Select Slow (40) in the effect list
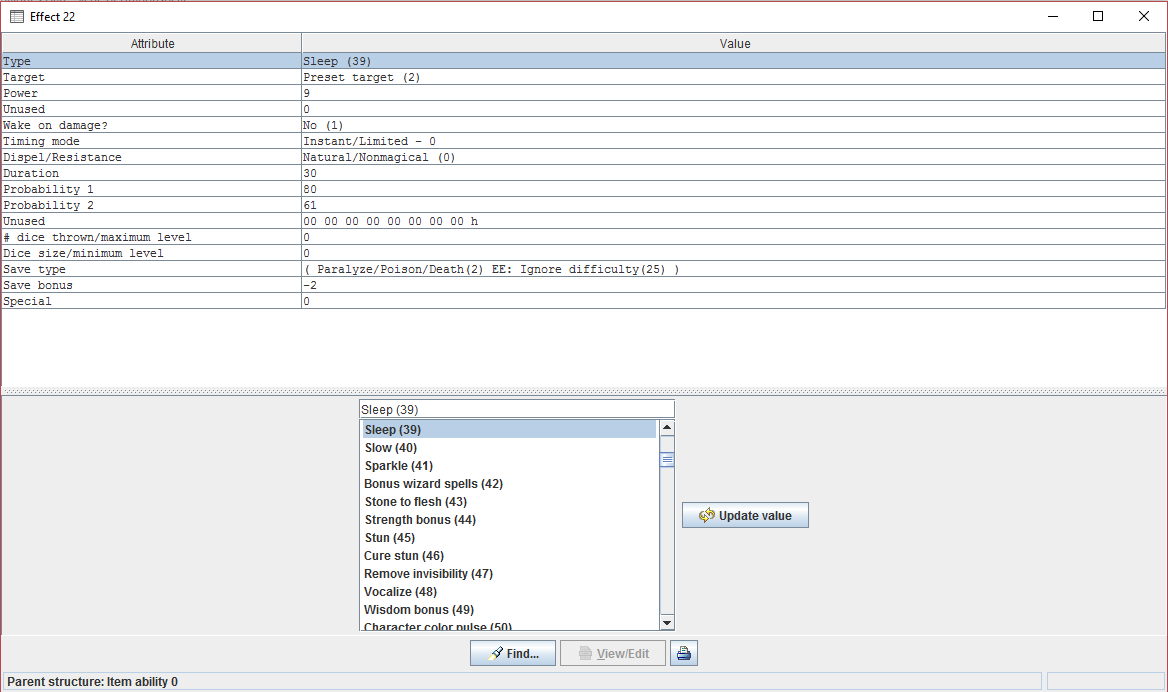Image resolution: width=1168 pixels, height=692 pixels. pos(510,448)
